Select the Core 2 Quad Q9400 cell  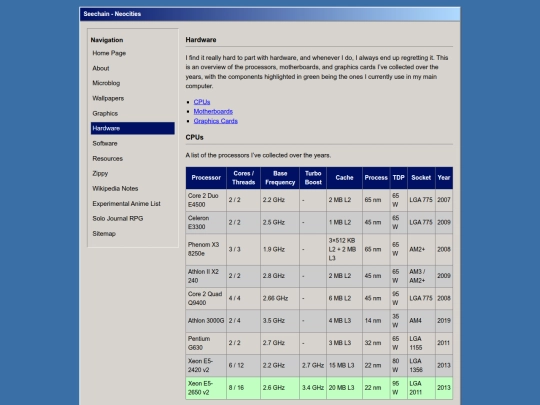tap(206, 298)
